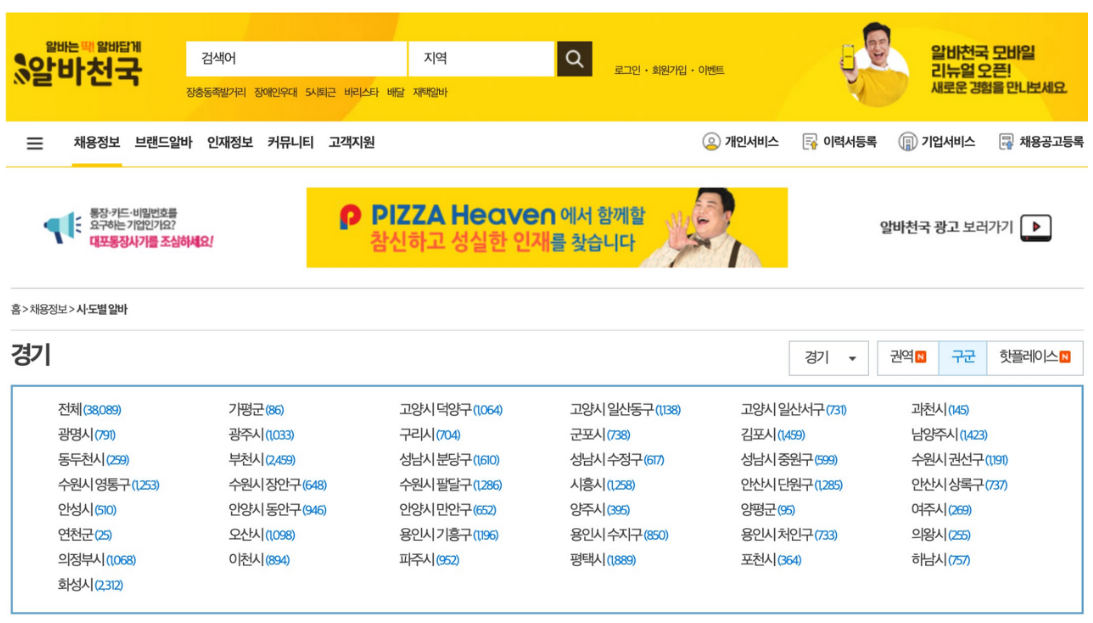This screenshot has width=1093, height=623.
Task: Click the 지역 location input field
Action: pyautogui.click(x=481, y=59)
